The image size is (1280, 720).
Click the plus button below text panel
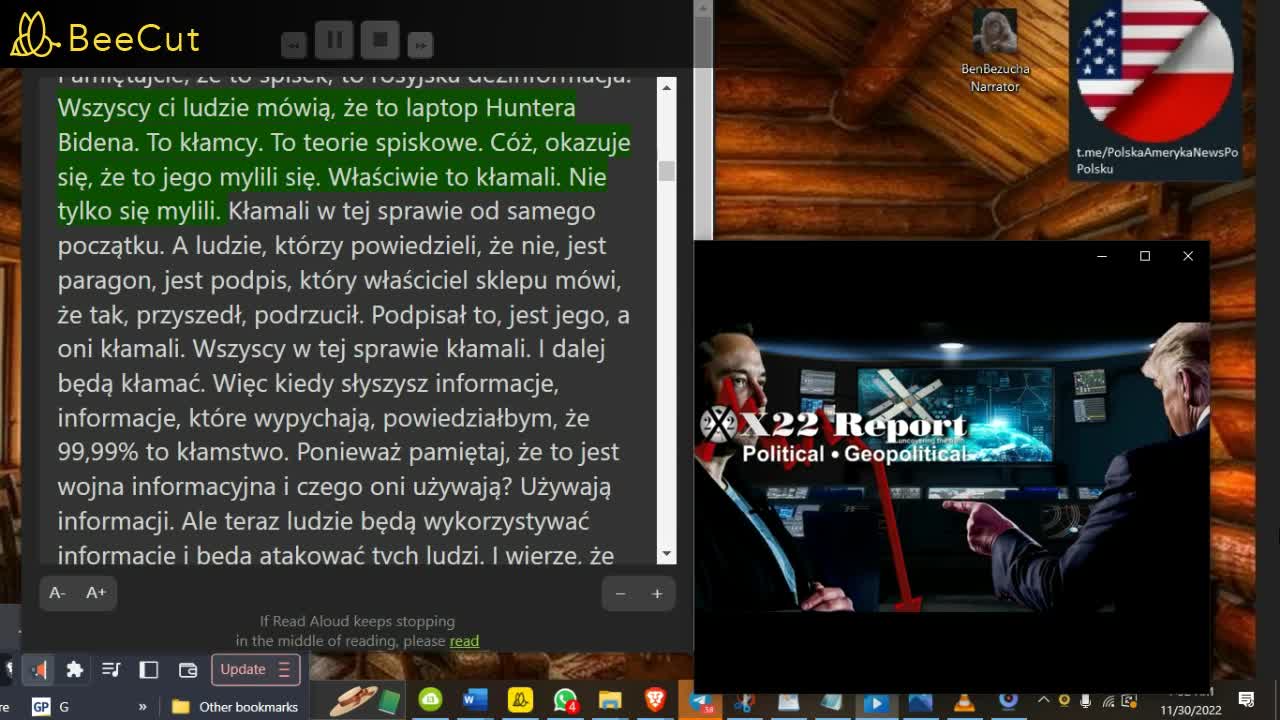coord(657,594)
